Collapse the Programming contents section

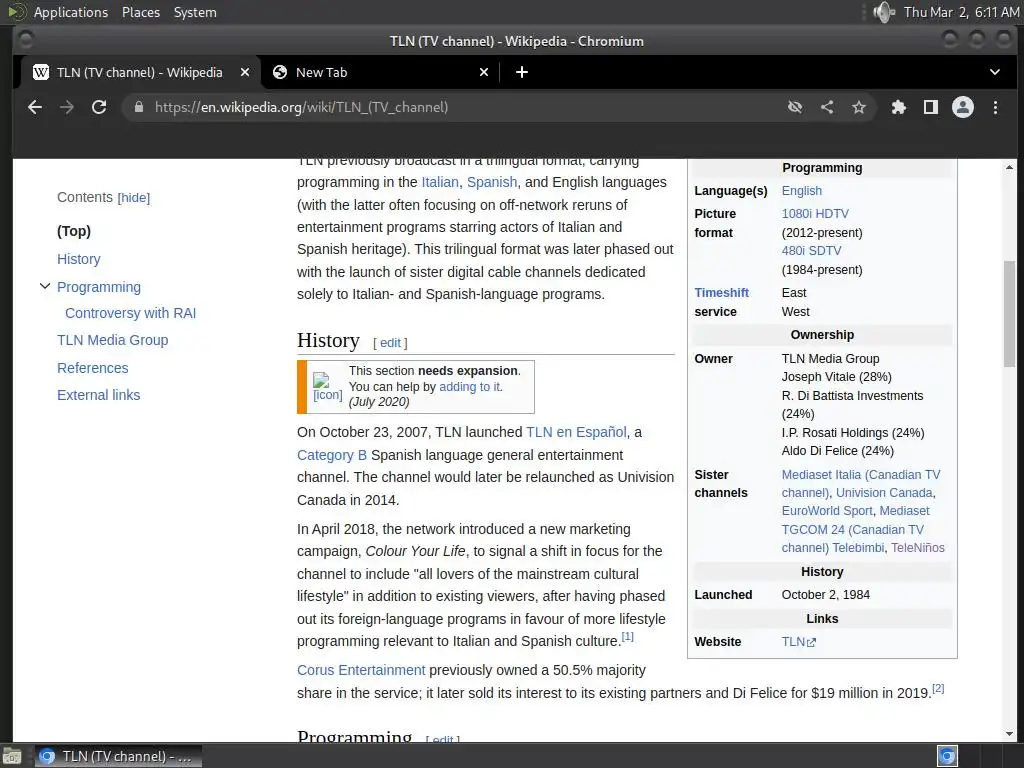45,286
